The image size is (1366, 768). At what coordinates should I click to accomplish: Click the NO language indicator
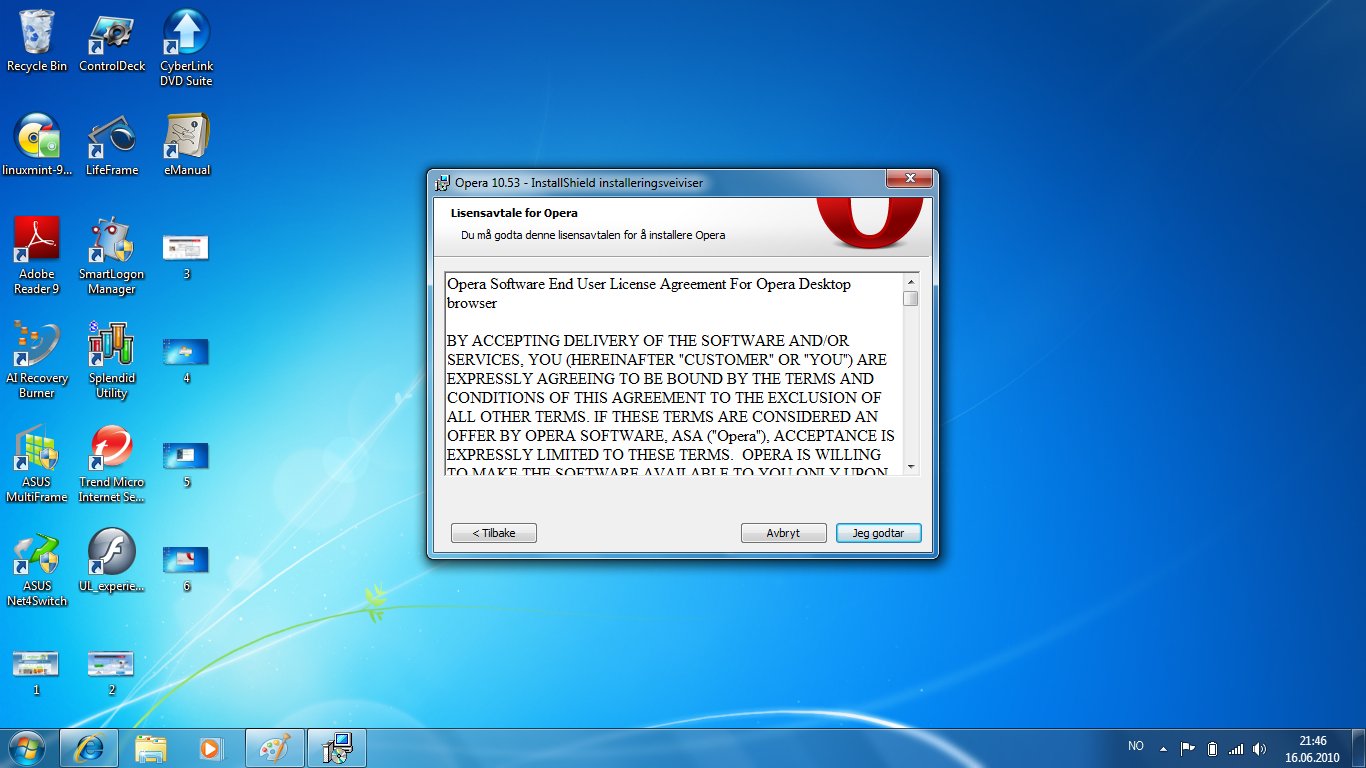point(1136,747)
